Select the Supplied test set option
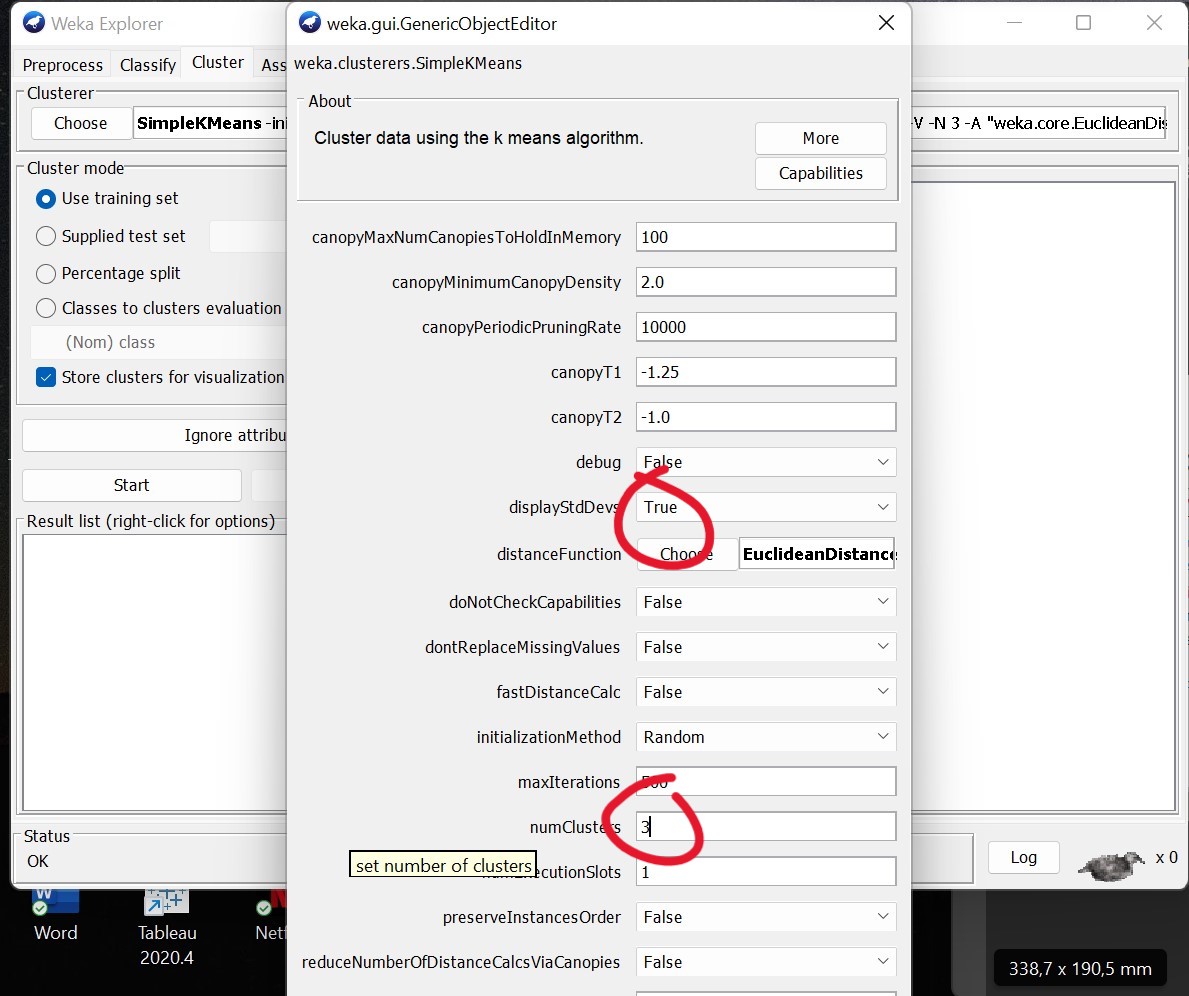 46,236
